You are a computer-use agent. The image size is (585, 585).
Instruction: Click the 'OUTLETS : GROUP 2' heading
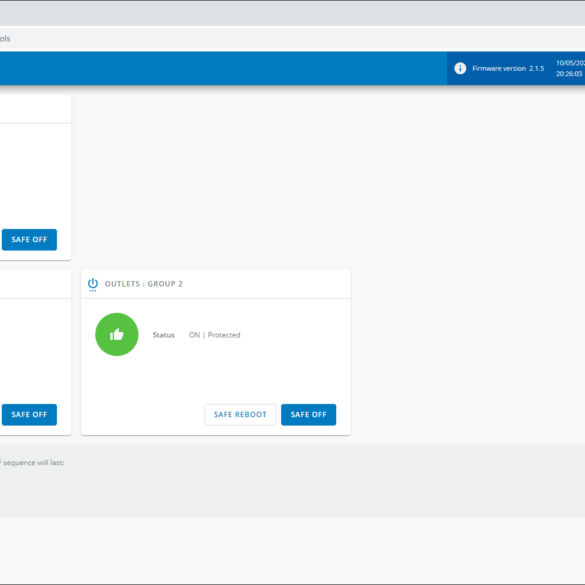point(144,284)
